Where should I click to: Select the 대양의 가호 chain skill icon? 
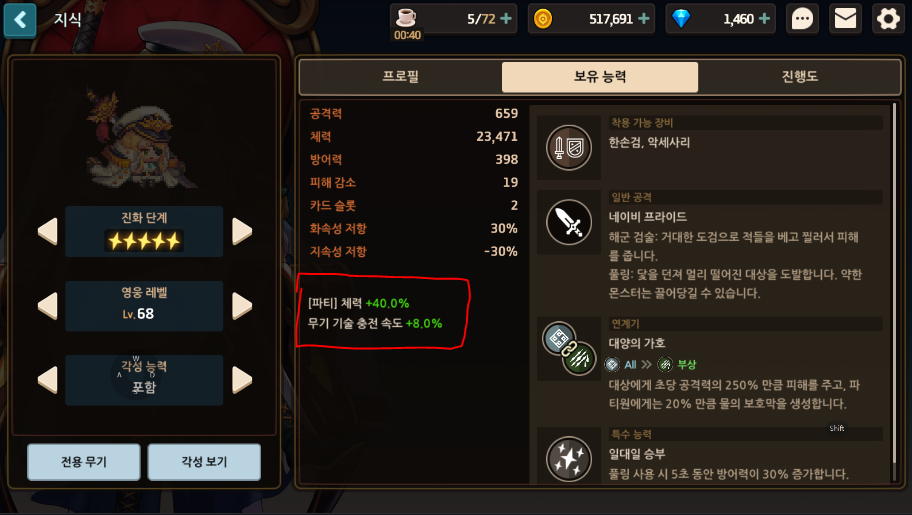point(569,349)
